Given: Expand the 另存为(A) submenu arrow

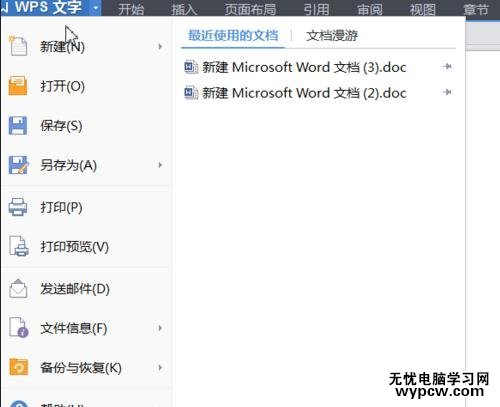Looking at the screenshot, I should [160, 165].
